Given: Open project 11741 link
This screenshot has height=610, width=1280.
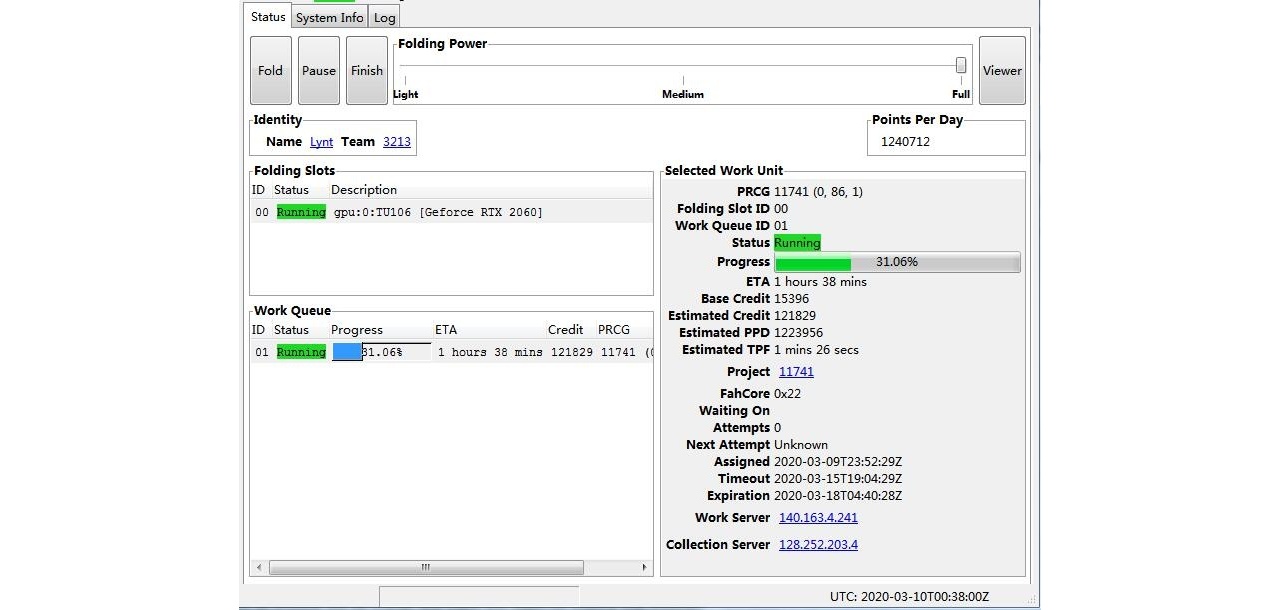Looking at the screenshot, I should (x=796, y=372).
